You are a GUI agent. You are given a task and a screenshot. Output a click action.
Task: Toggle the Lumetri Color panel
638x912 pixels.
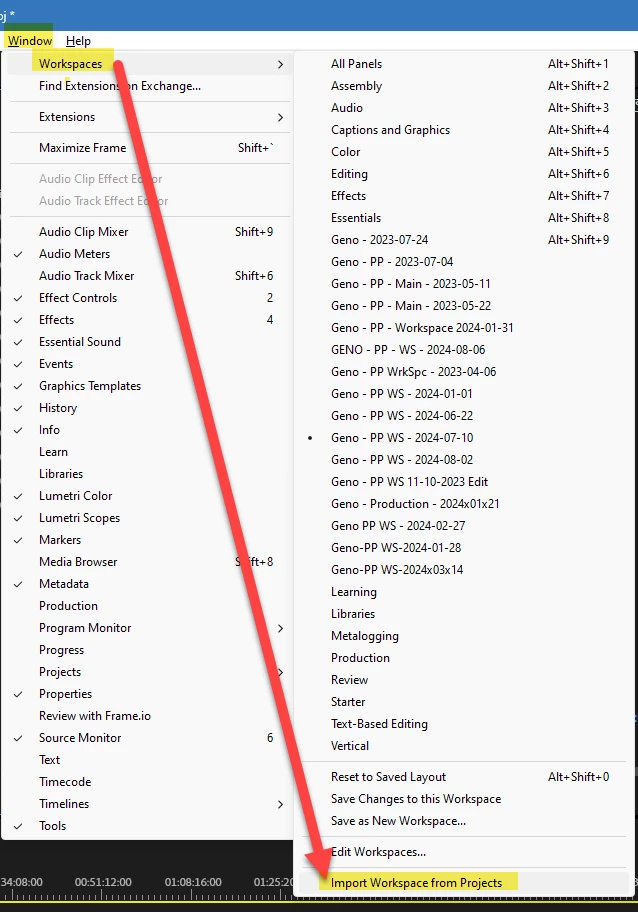pos(149,496)
